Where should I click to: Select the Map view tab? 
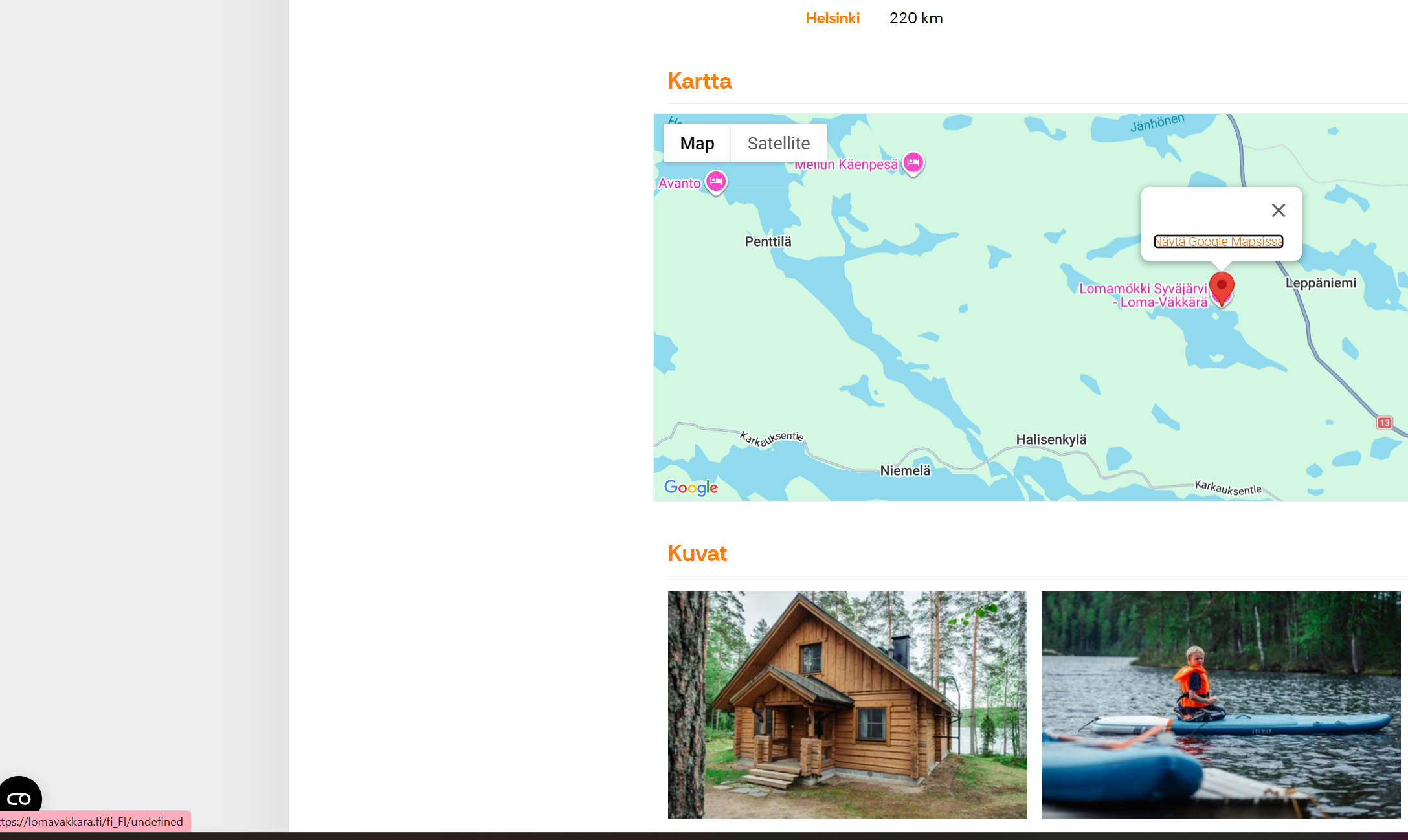click(697, 143)
